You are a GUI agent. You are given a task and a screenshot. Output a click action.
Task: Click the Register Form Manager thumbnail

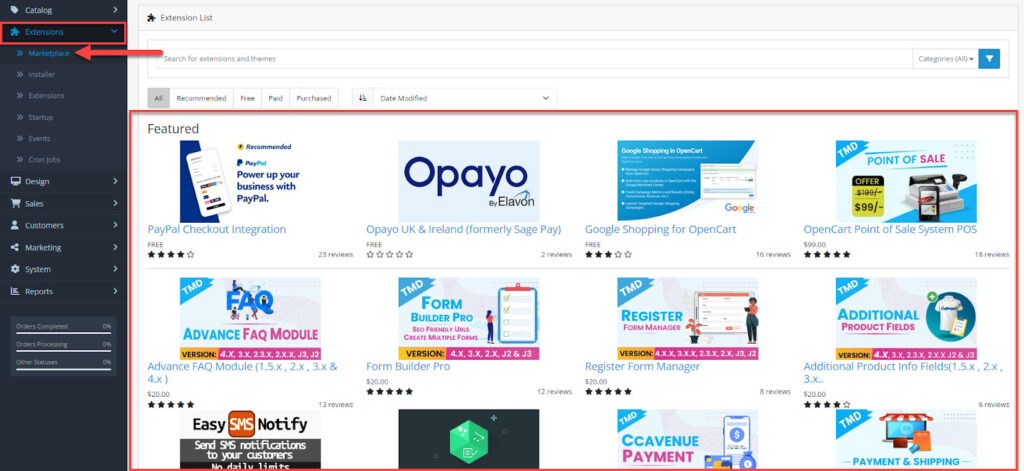688,319
